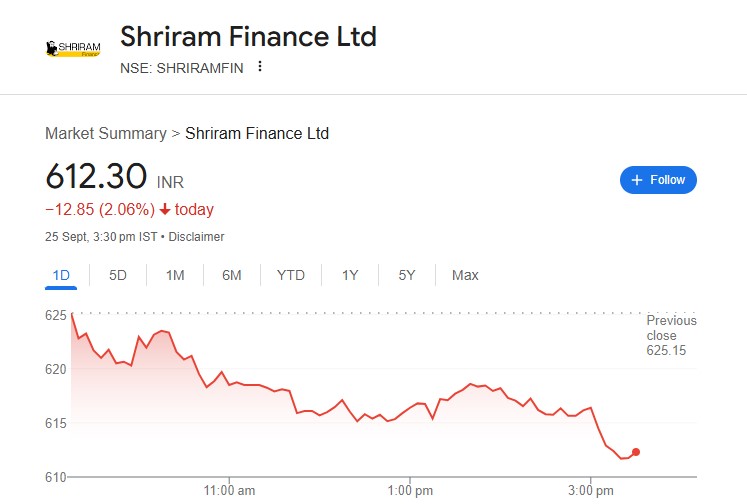Click the Previous close 625.15 label
The width and height of the screenshot is (747, 504).
pyautogui.click(x=671, y=336)
